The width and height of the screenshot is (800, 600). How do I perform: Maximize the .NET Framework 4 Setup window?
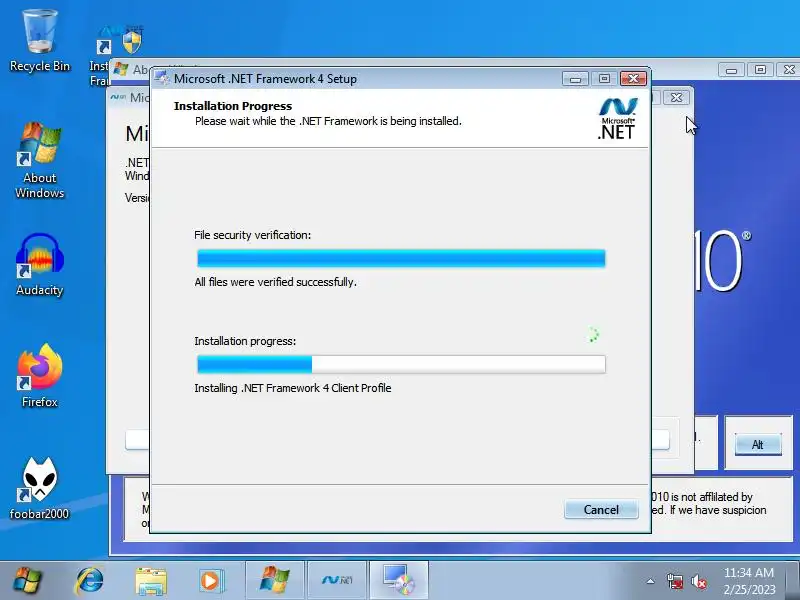tap(604, 79)
